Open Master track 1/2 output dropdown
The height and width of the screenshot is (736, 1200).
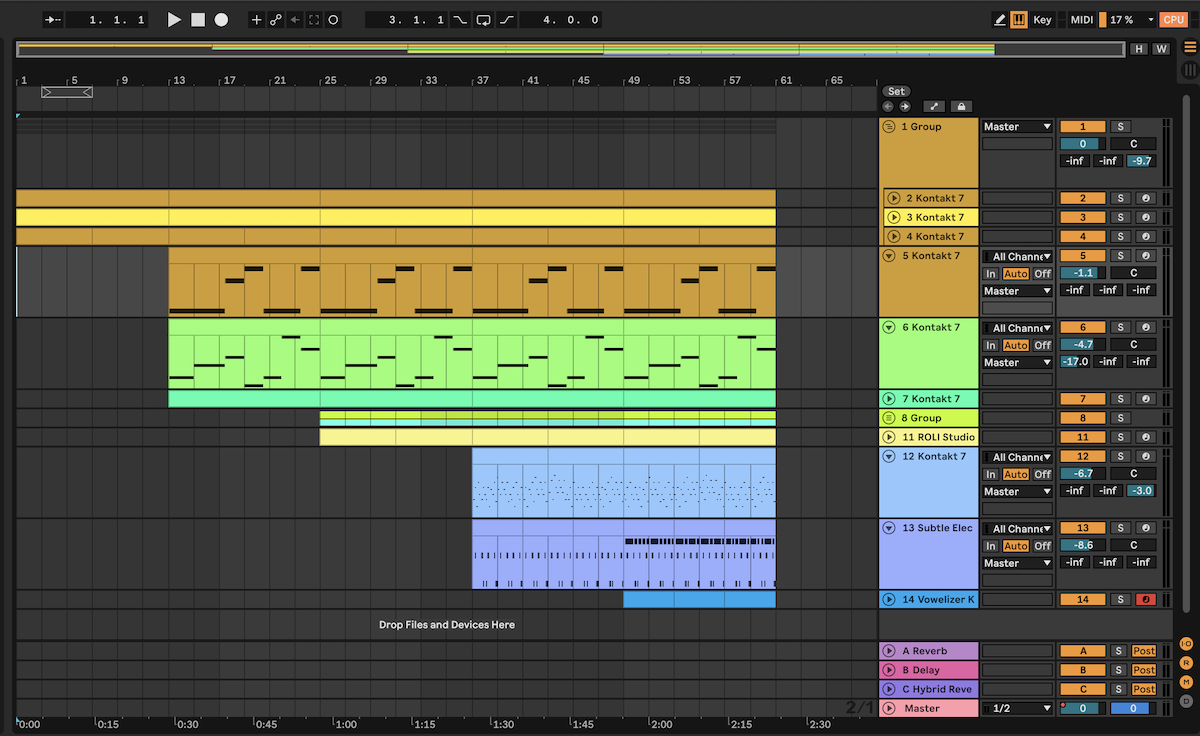pyautogui.click(x=1017, y=708)
